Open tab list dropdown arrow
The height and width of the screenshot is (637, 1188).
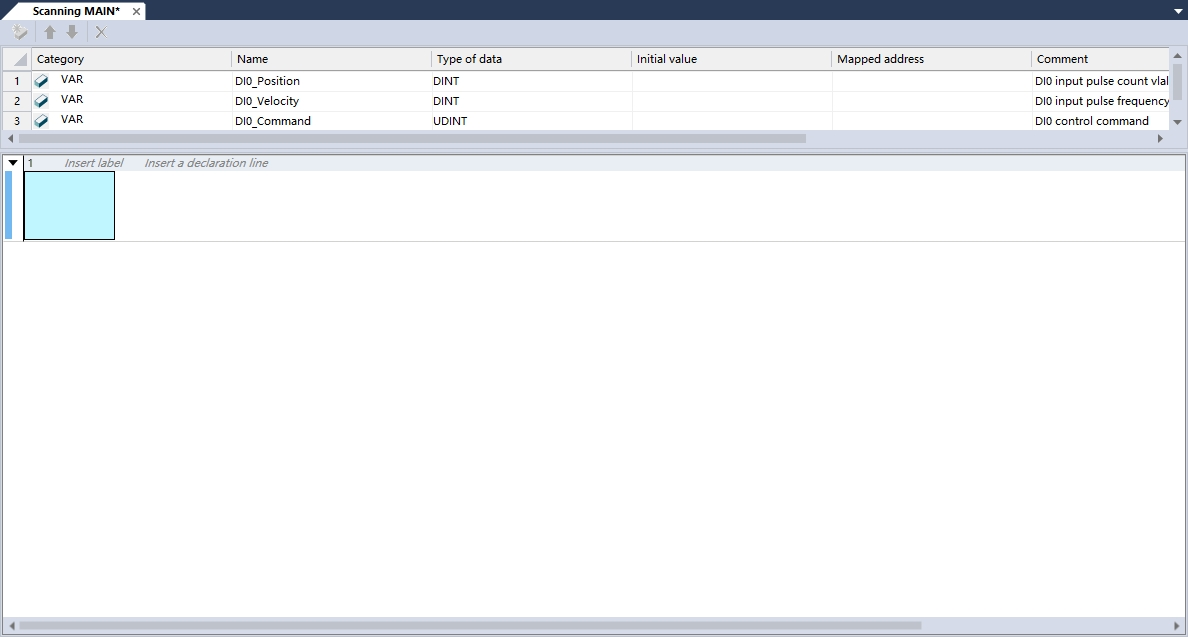coord(1178,11)
